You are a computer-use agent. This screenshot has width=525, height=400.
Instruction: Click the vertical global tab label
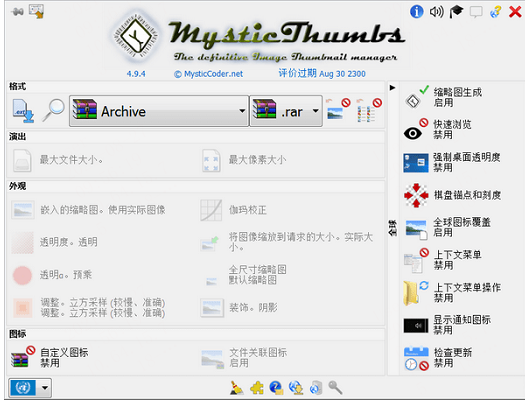[x=392, y=228]
